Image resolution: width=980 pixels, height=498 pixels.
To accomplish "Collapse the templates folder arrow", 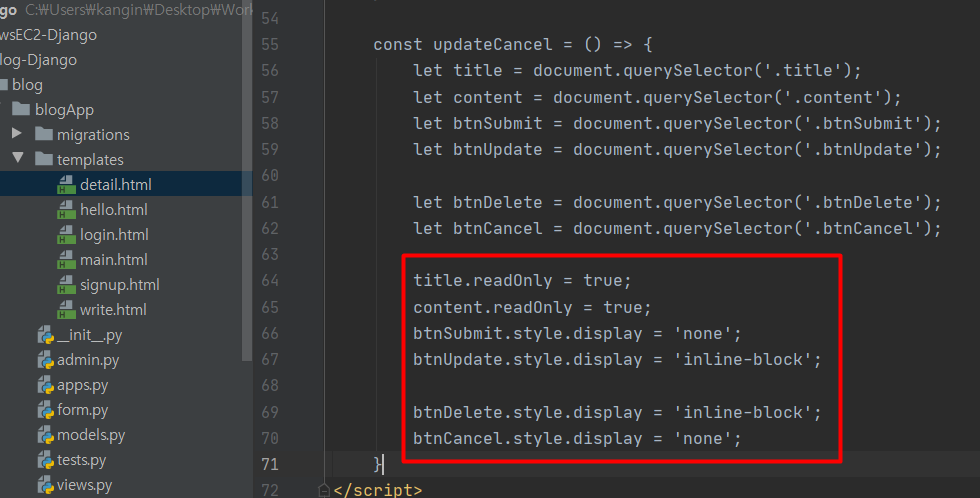I will pyautogui.click(x=18, y=158).
